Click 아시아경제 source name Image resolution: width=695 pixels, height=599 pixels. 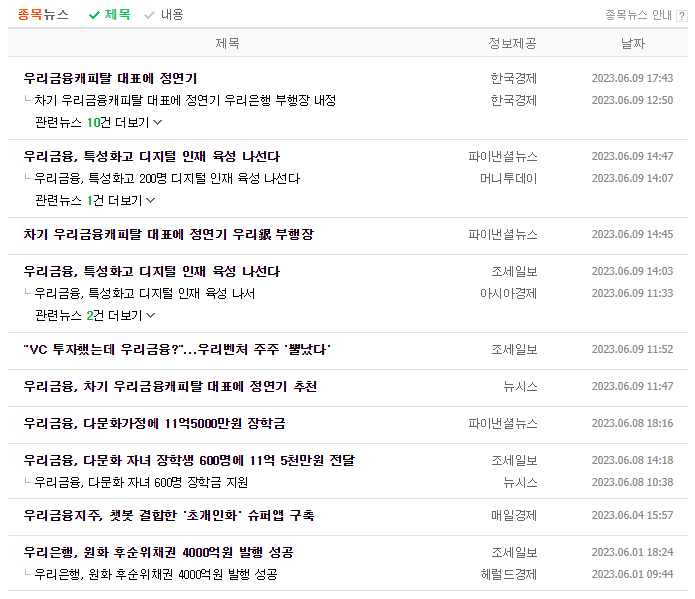click(508, 293)
